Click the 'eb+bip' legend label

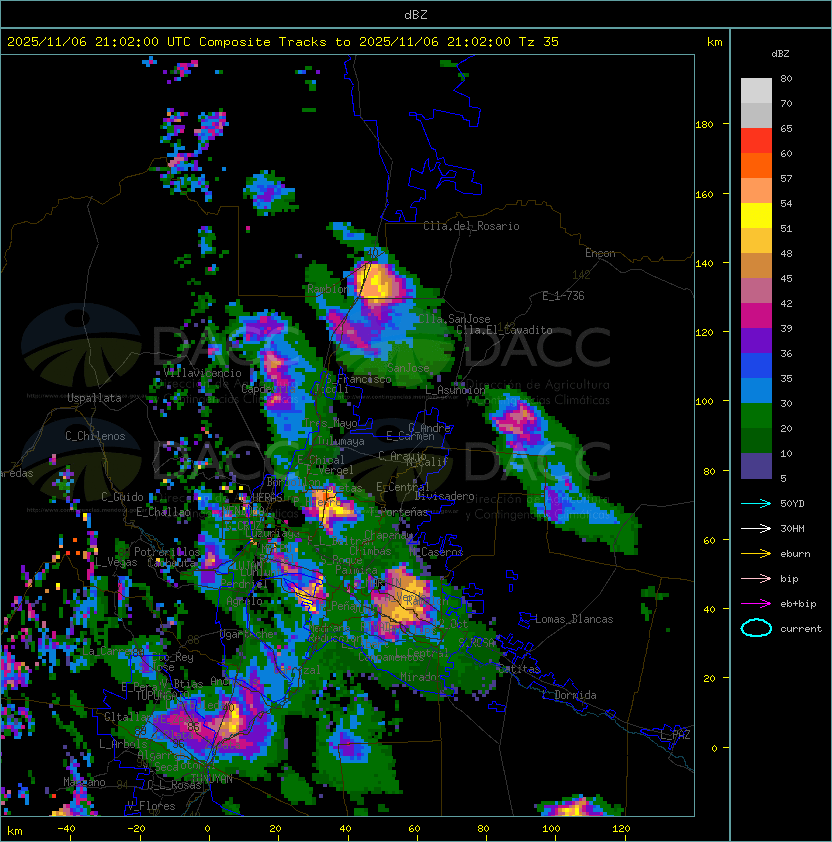tap(798, 604)
